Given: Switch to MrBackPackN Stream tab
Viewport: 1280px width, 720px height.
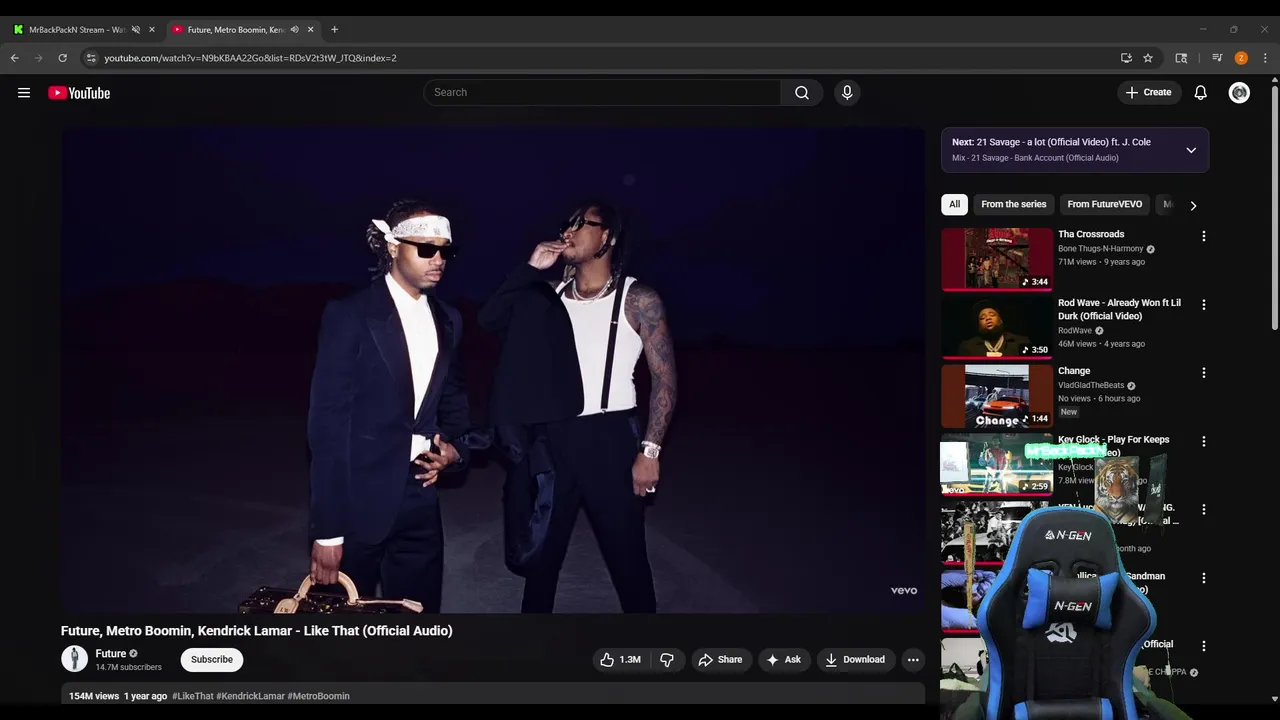Looking at the screenshot, I should coord(76,29).
